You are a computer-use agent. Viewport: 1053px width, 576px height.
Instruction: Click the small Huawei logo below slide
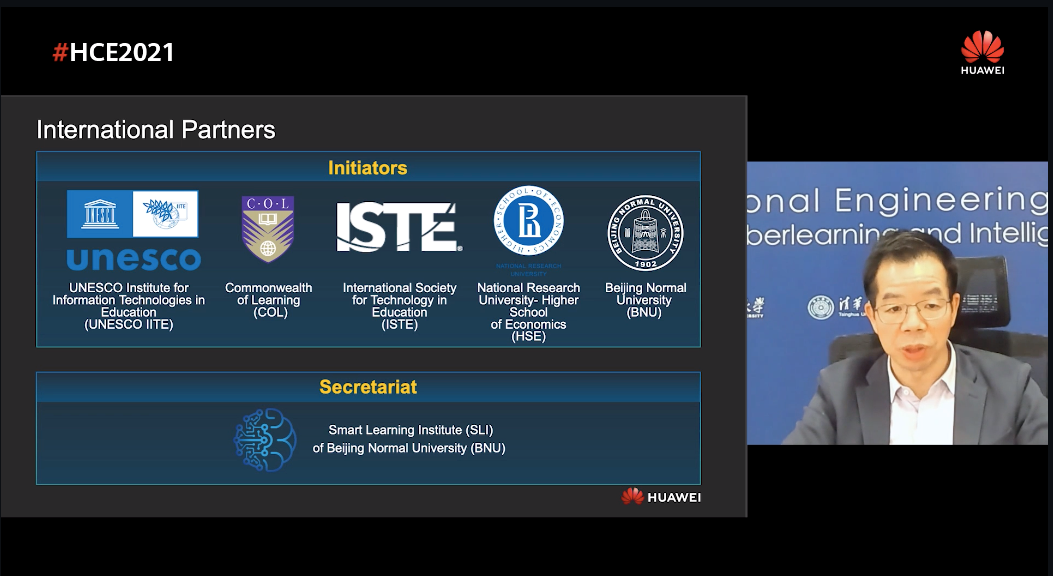pyautogui.click(x=660, y=497)
